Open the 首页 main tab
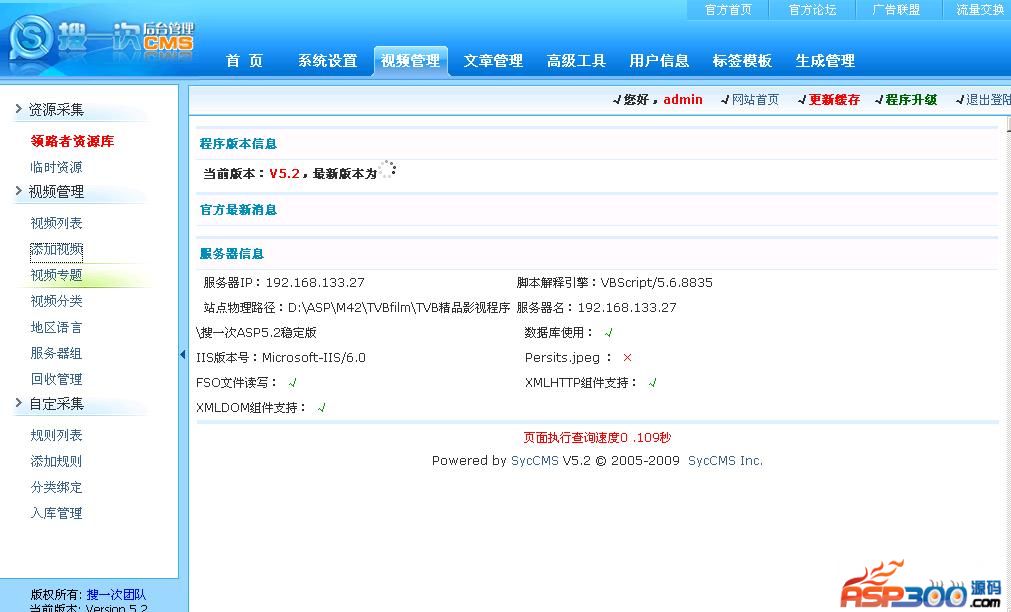This screenshot has width=1011, height=612. pos(244,61)
